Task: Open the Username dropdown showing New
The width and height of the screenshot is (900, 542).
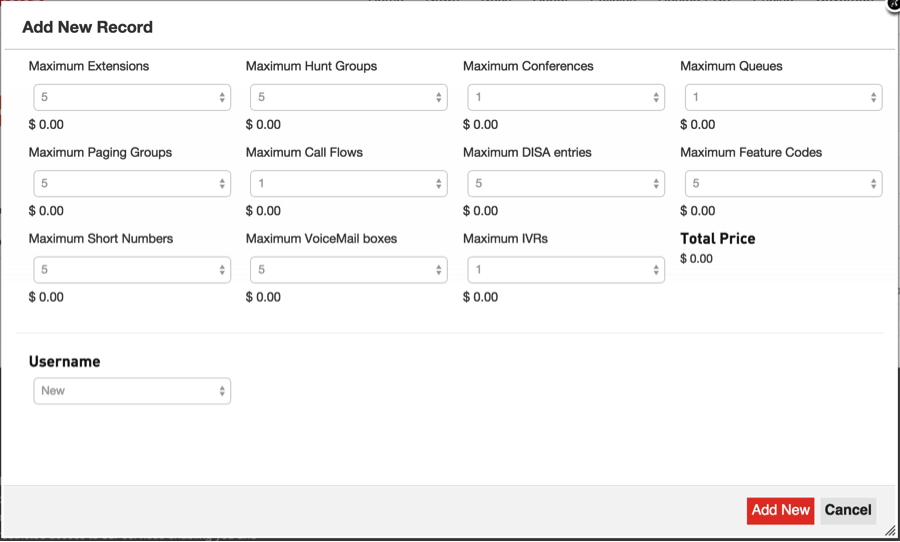Action: 132,391
